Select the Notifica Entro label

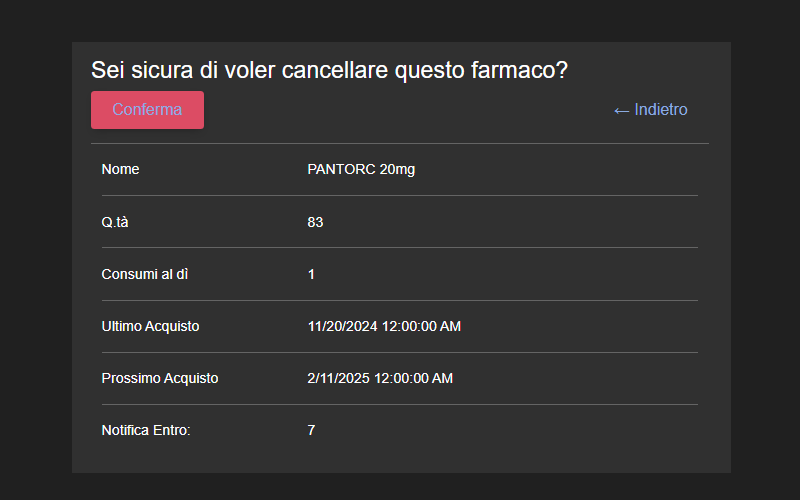click(x=146, y=431)
